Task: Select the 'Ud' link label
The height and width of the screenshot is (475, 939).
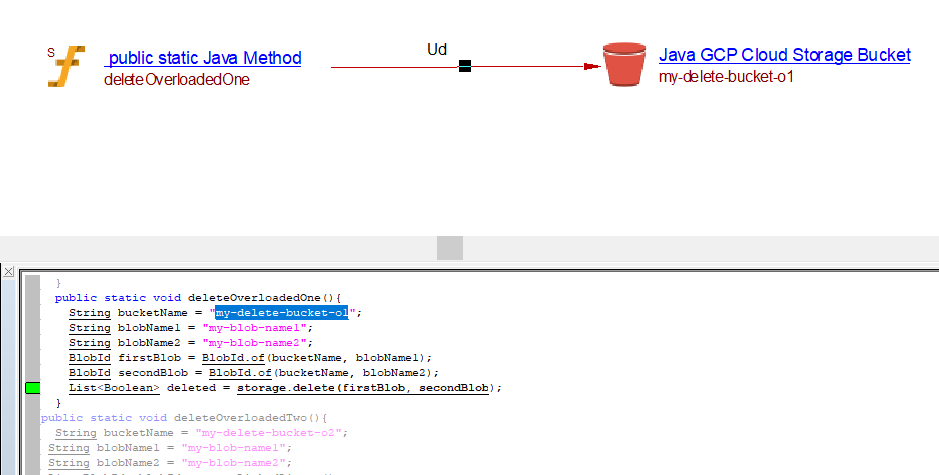Action: [x=437, y=49]
